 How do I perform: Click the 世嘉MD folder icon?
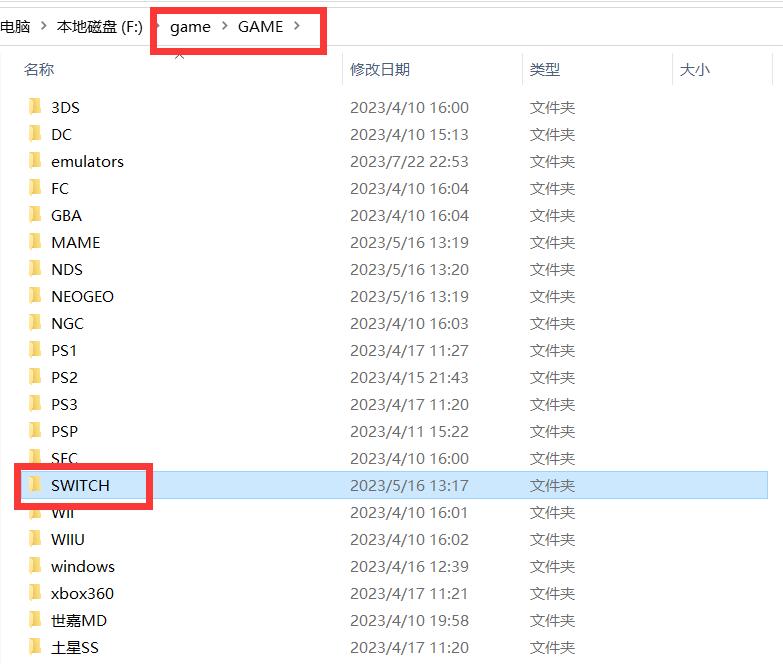pos(35,619)
